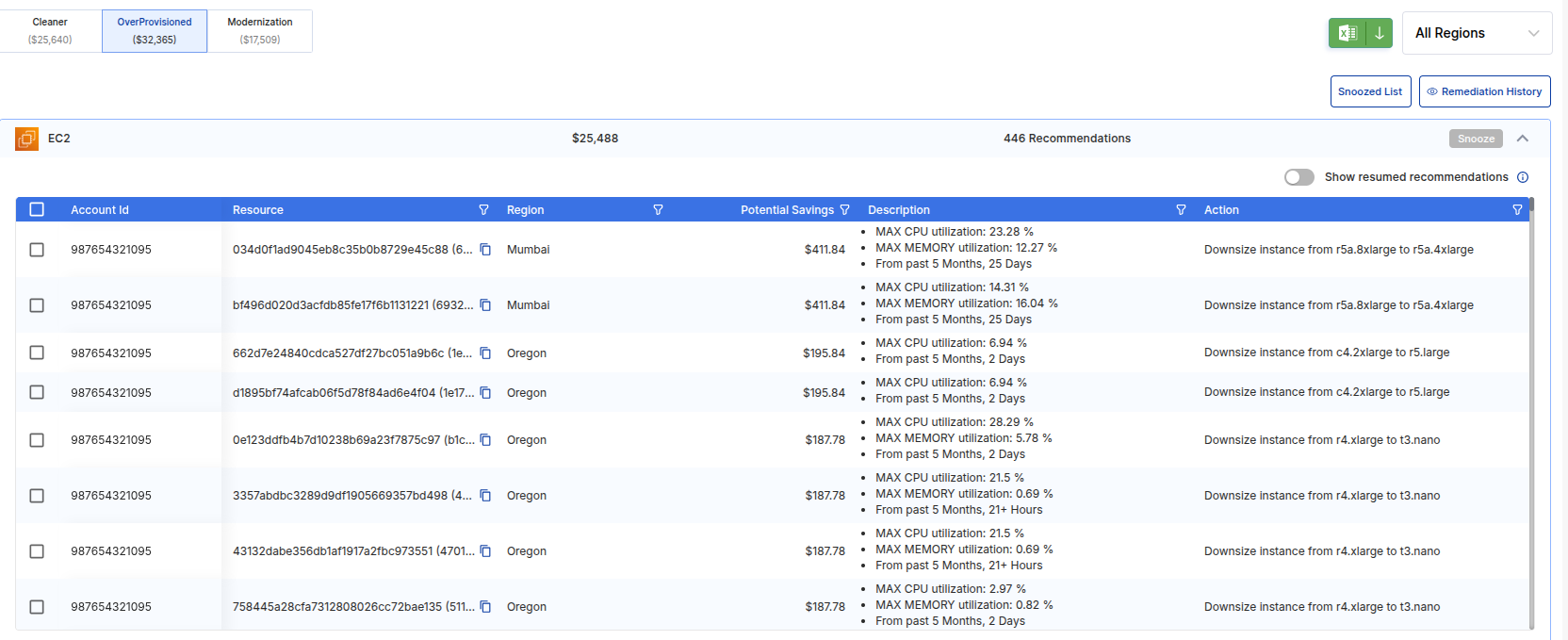Tick checkbox for the 758445a28cfa resource row

[37, 607]
